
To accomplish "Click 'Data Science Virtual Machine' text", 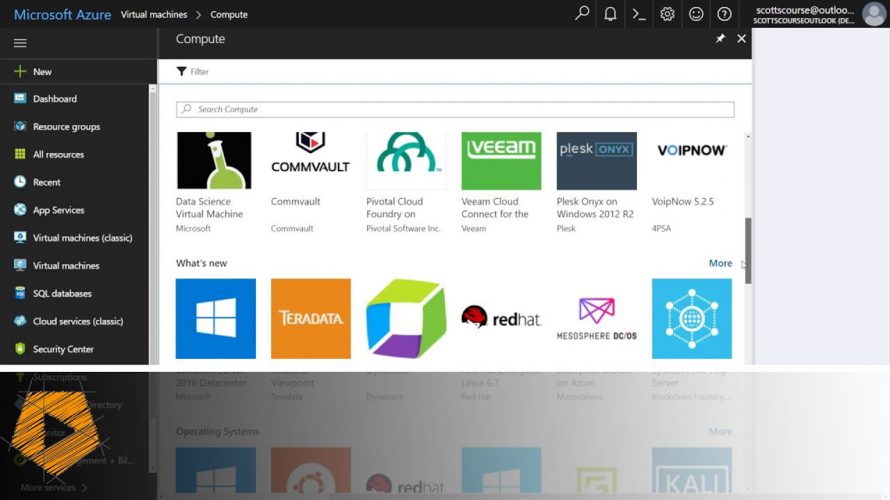I will coord(209,208).
